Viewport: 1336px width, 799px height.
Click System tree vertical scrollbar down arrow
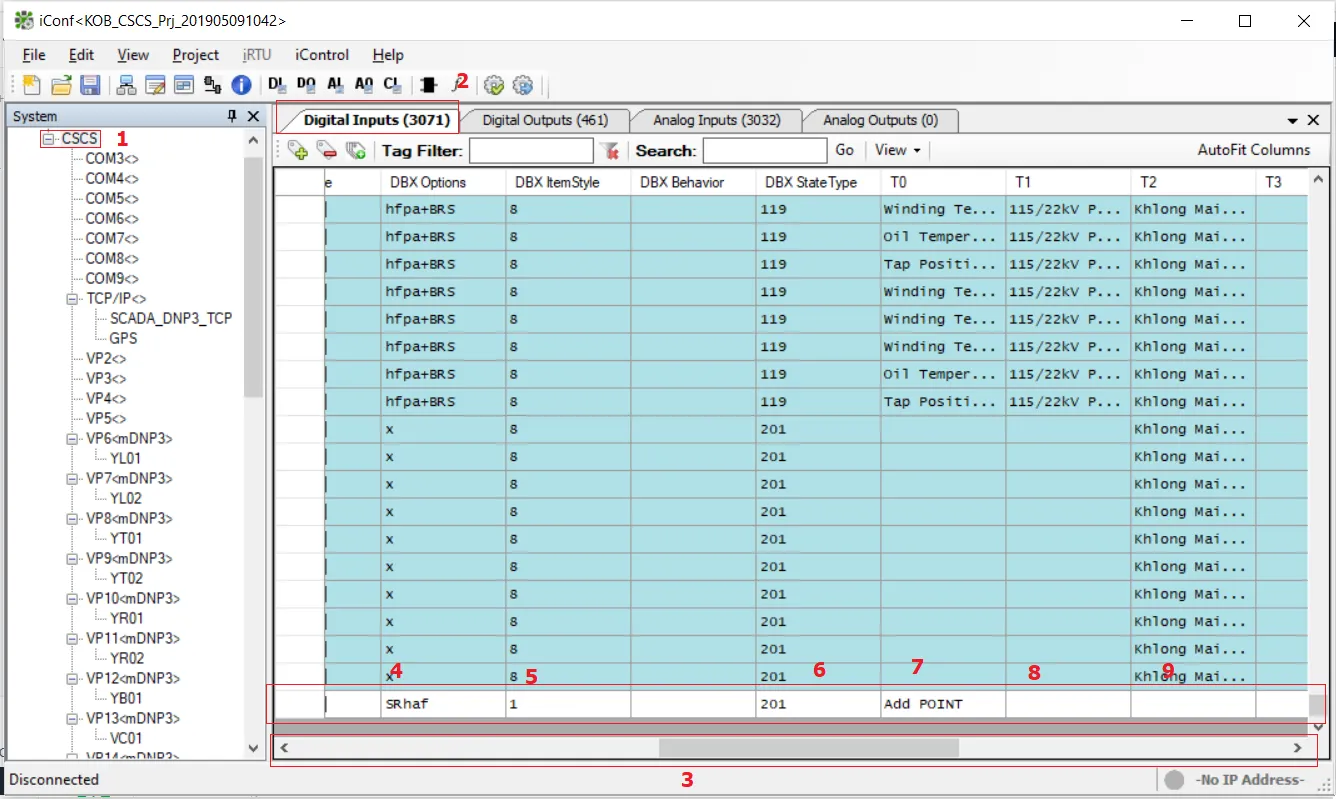pos(253,748)
